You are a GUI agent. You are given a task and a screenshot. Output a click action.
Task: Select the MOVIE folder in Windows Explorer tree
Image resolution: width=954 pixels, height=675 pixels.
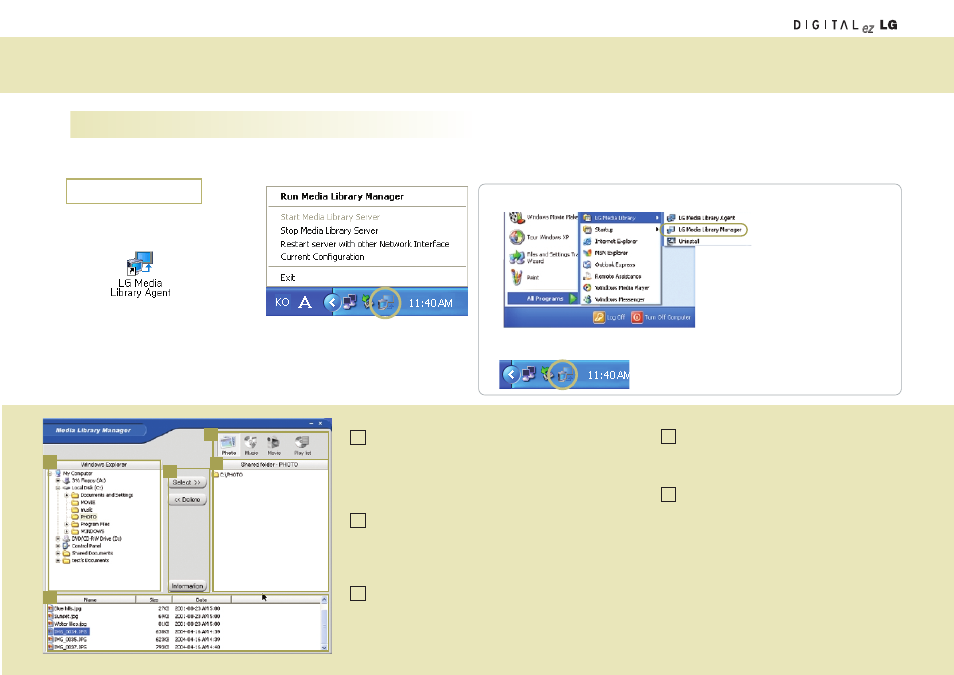click(x=84, y=502)
